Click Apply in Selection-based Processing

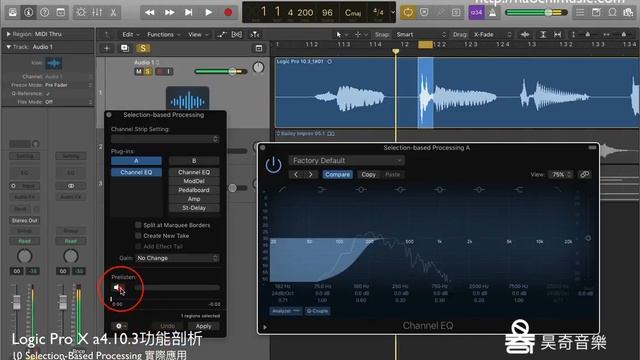click(x=203, y=326)
